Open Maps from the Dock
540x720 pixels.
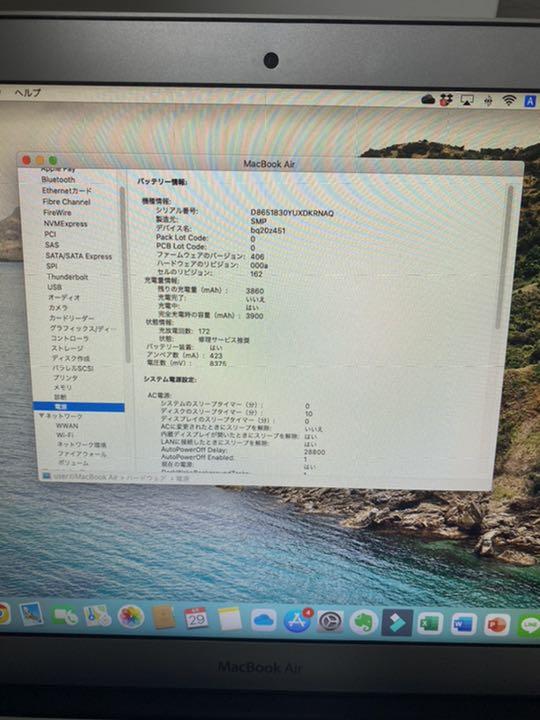pos(97,616)
